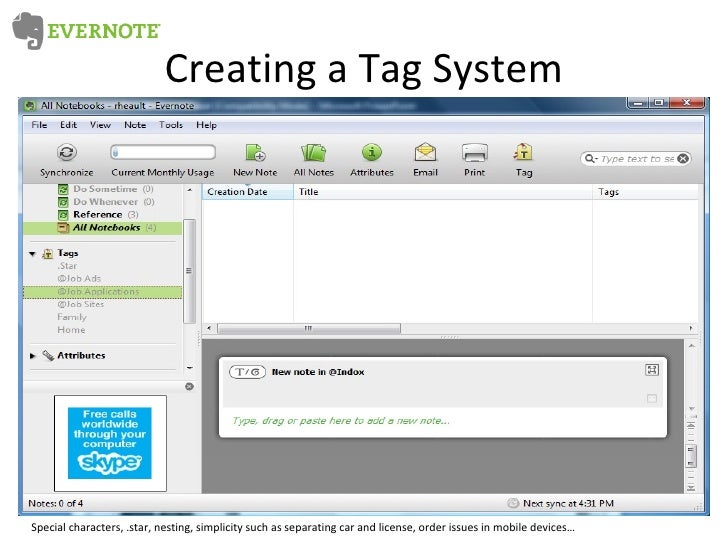728x546 pixels.
Task: Click the Current Monthly Usage progress bar
Action: point(163,152)
